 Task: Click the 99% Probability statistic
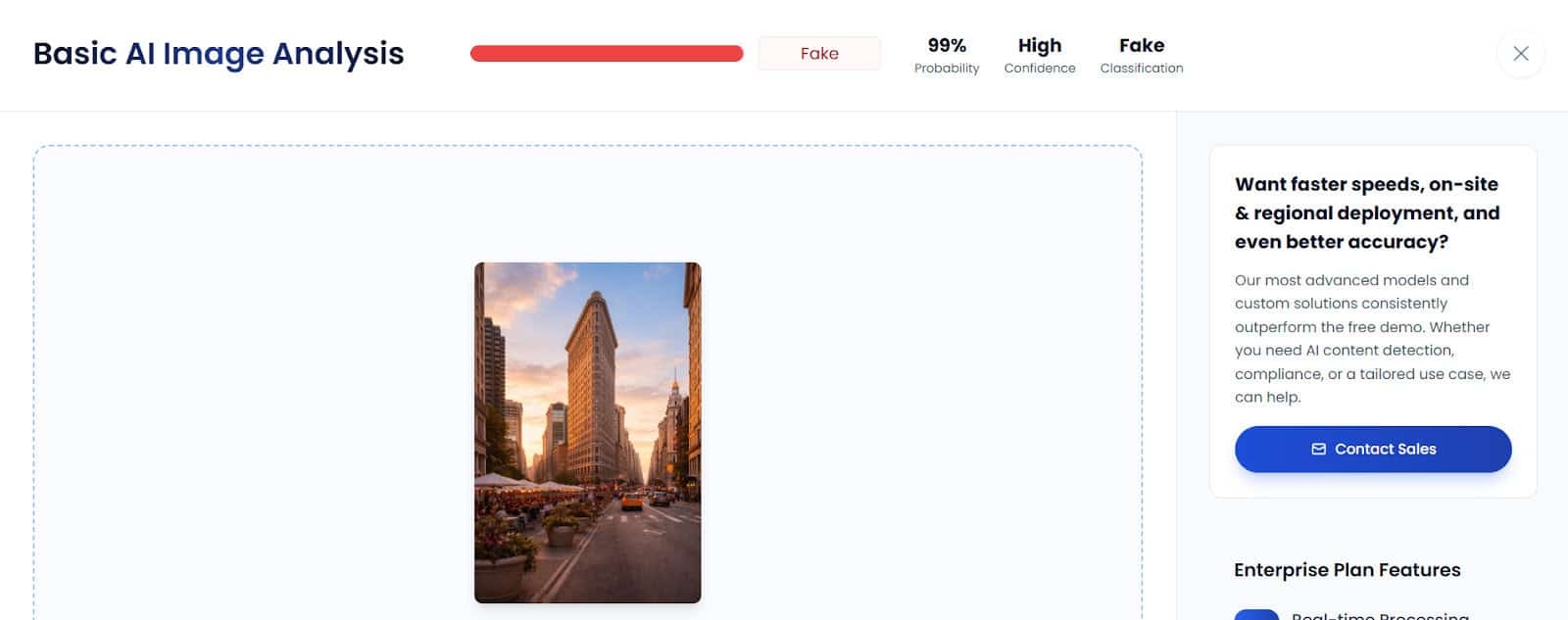[x=947, y=55]
